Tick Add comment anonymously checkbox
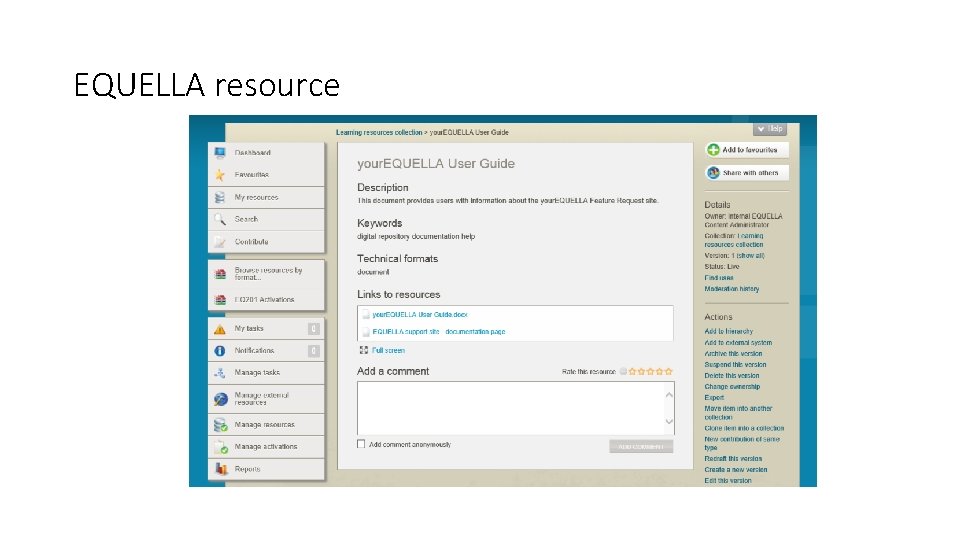 coord(361,444)
